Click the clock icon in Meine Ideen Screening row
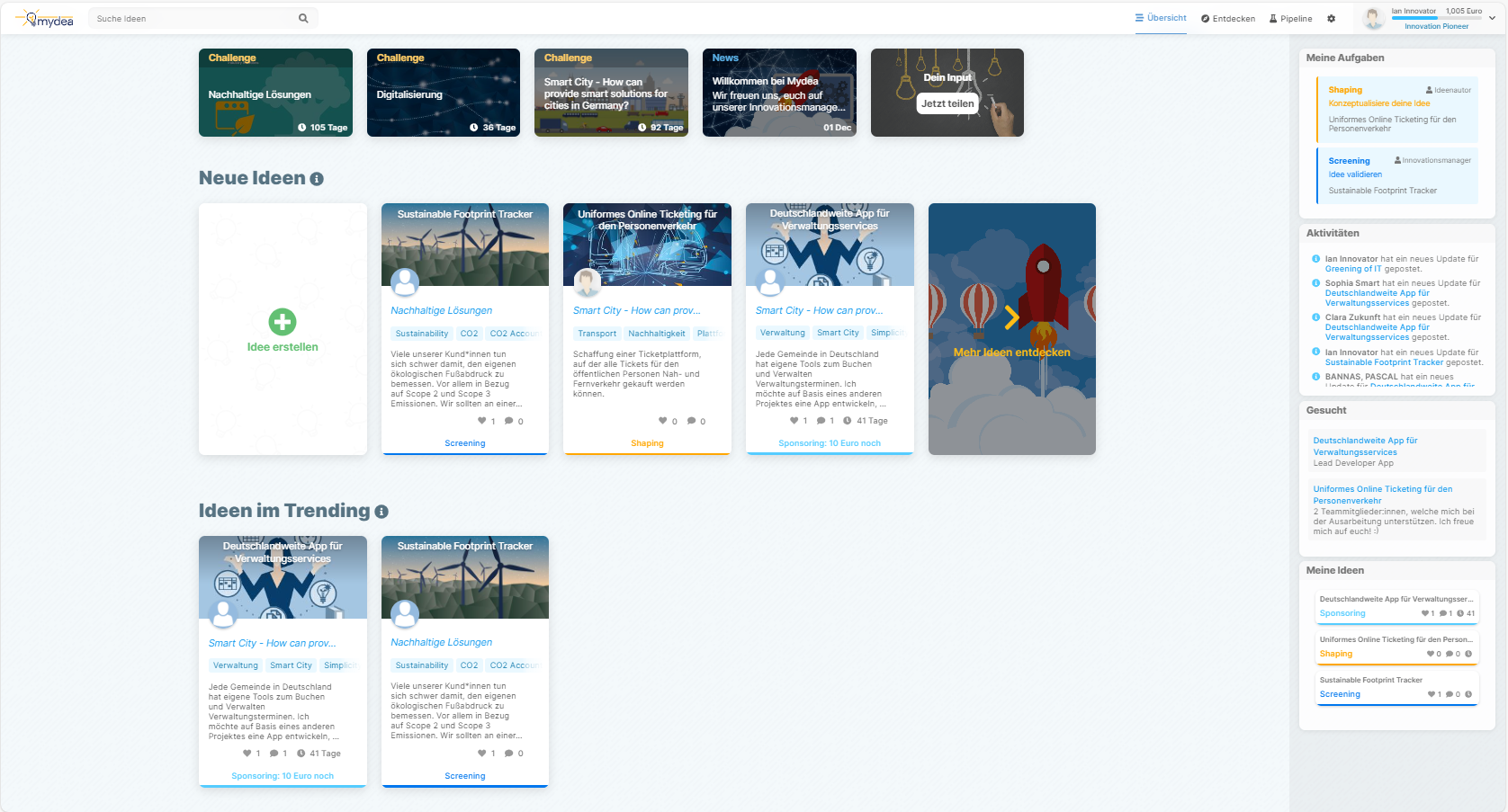 pyautogui.click(x=1468, y=694)
